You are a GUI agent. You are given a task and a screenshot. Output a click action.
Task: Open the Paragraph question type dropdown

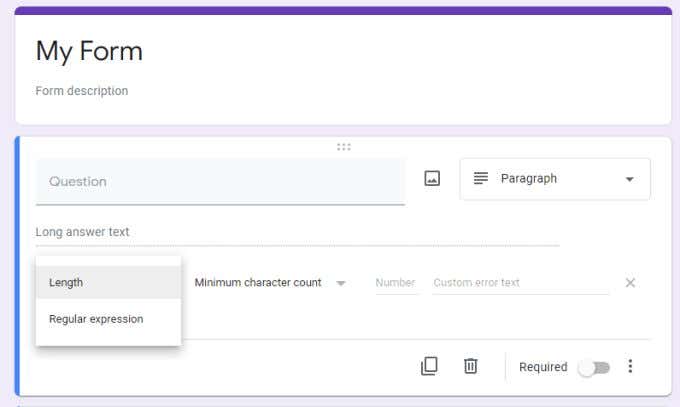coord(555,179)
